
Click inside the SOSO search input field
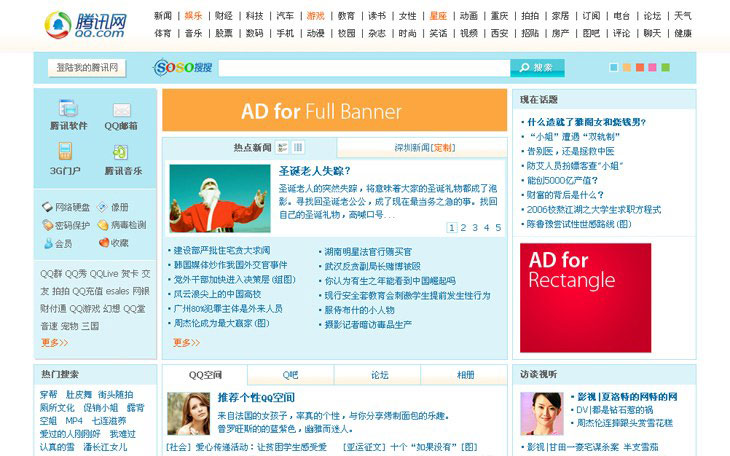click(364, 68)
